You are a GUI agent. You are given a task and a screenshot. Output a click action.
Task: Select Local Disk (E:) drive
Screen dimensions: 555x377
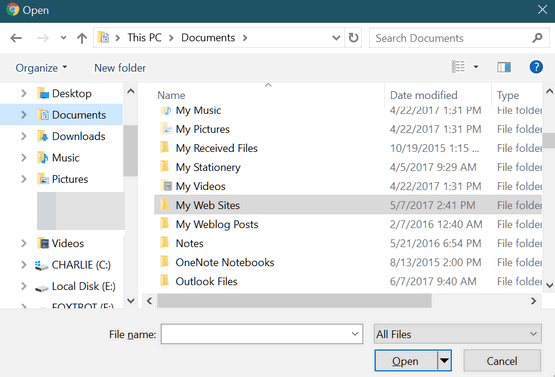84,286
